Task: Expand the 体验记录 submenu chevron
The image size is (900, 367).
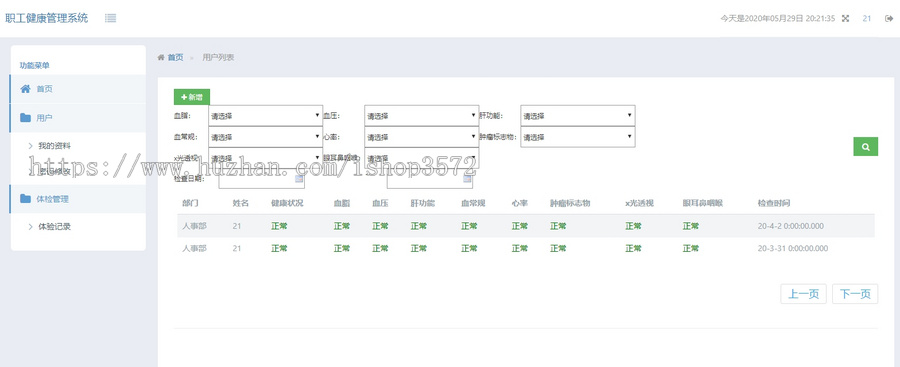Action: 30,227
